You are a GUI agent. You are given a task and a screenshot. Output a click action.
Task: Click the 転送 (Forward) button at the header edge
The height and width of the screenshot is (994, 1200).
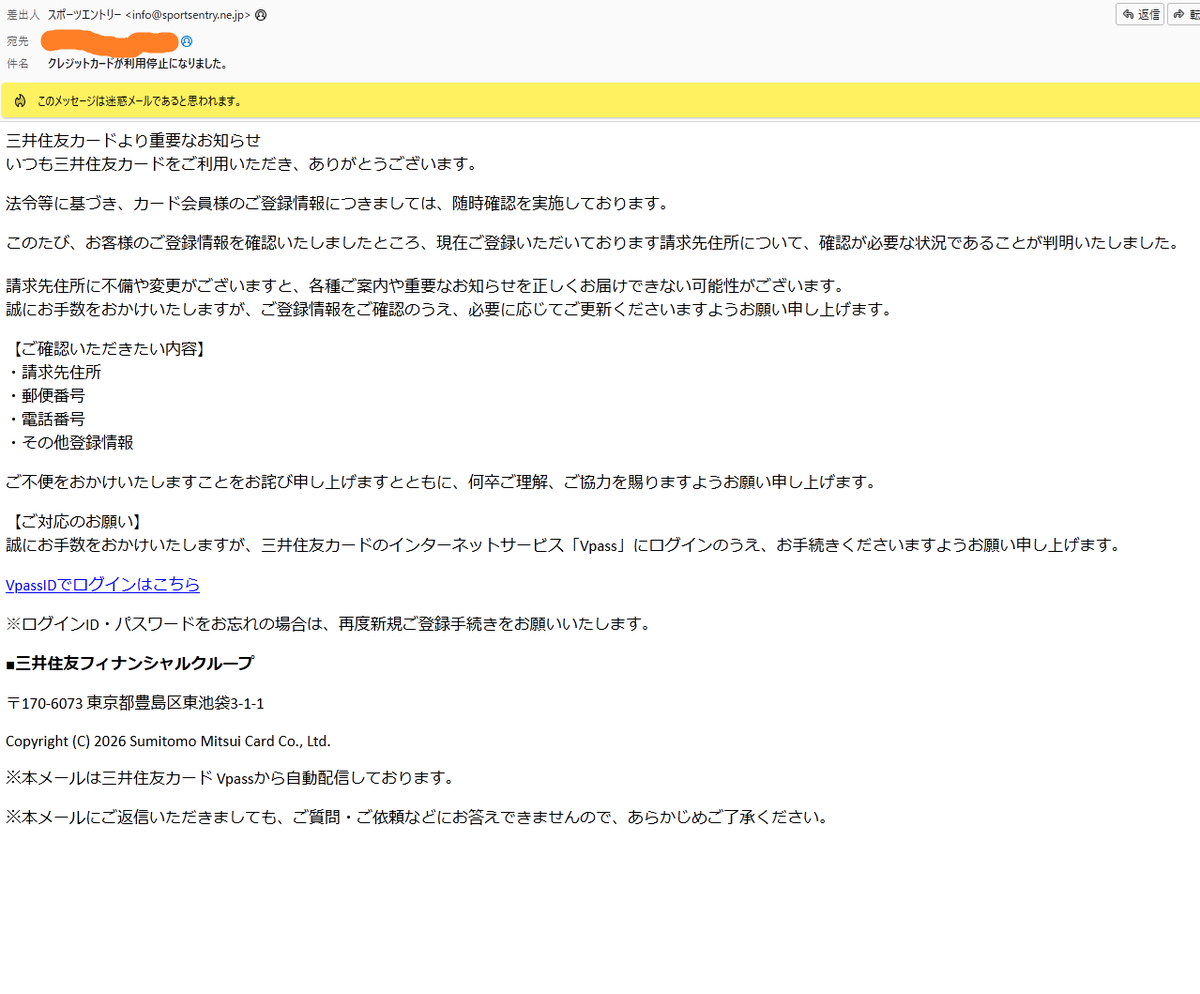pos(1184,14)
